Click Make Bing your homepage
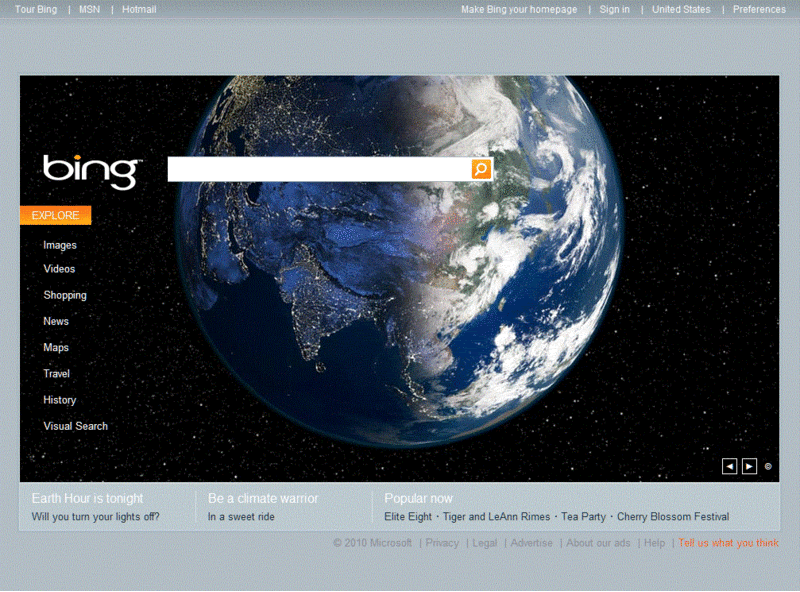The image size is (800, 592). click(x=519, y=9)
